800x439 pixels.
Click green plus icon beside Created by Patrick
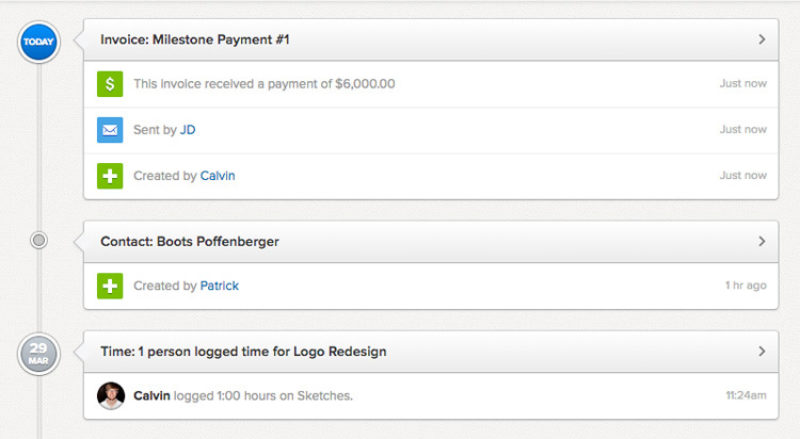pyautogui.click(x=110, y=286)
